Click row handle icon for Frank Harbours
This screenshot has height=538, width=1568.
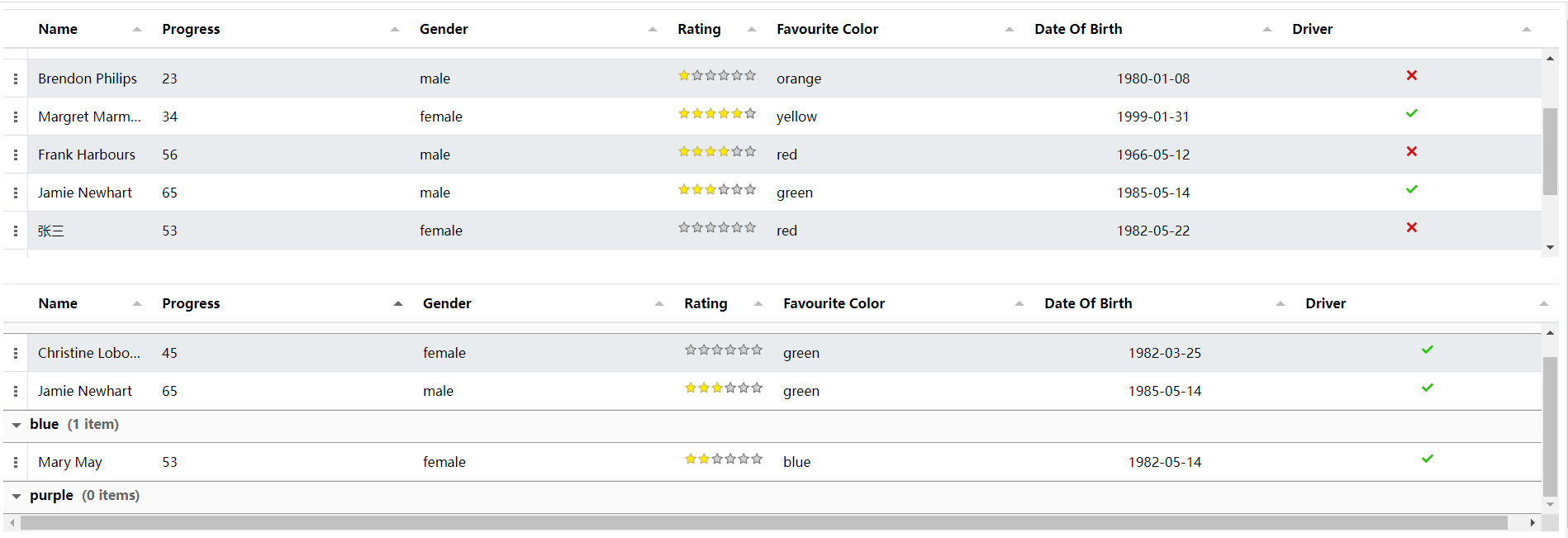16,155
